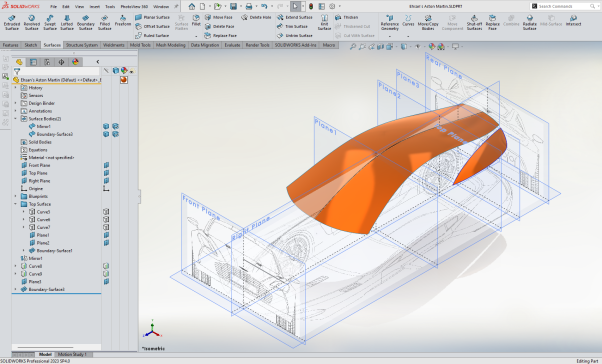
Task: Collapse the Top Surface folder
Action: tap(16, 204)
